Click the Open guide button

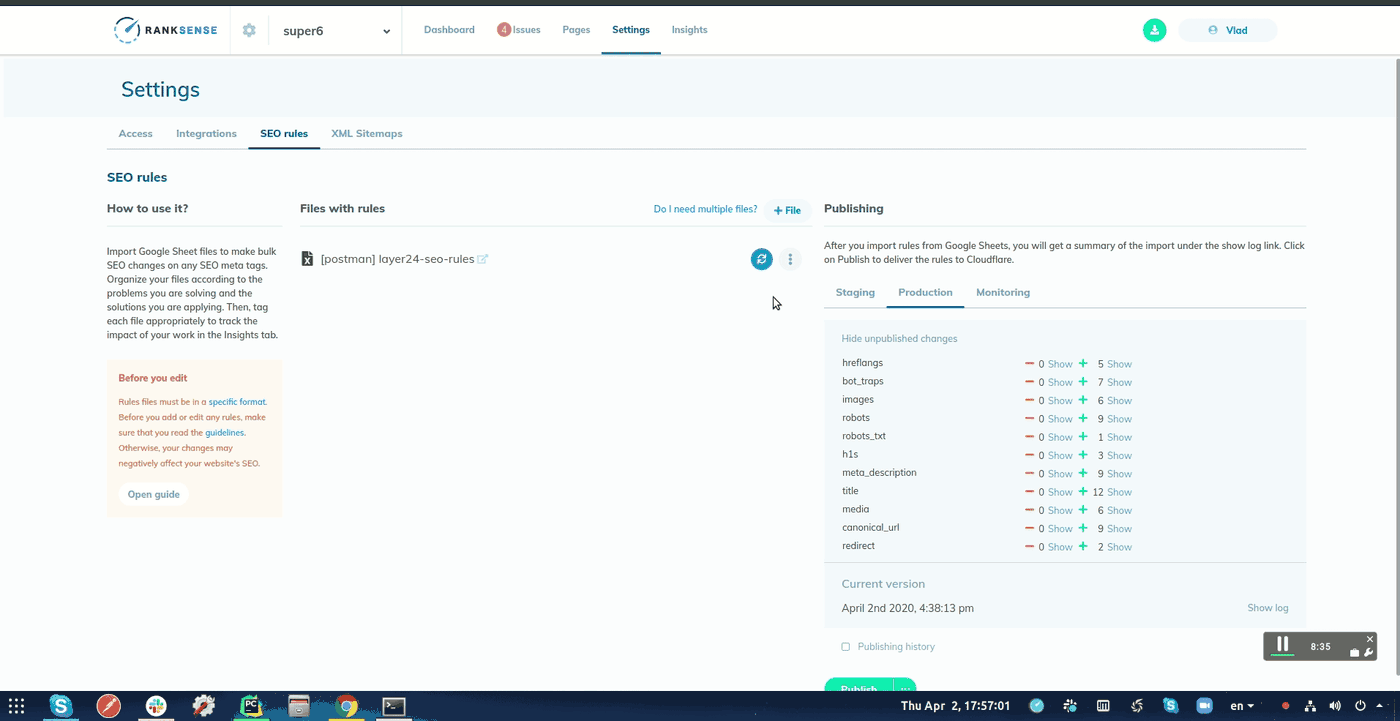[x=154, y=494]
